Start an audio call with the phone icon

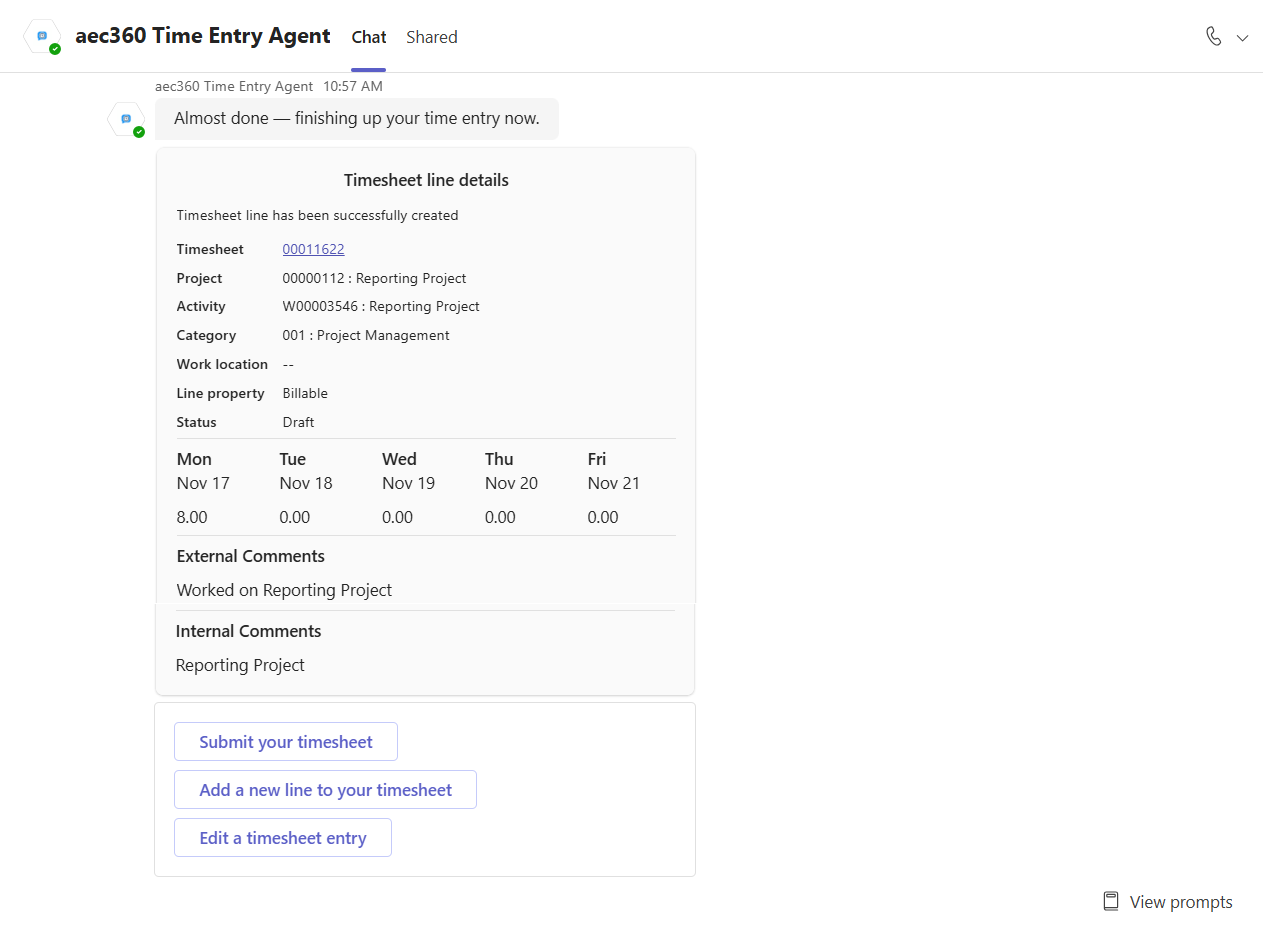pos(1213,37)
